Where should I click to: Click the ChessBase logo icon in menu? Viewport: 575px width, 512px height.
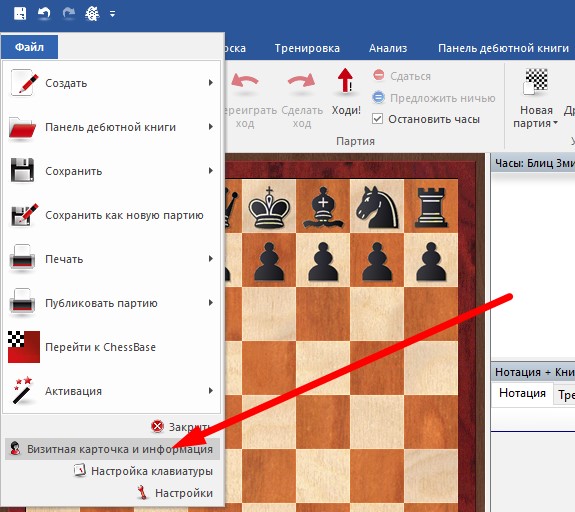tap(24, 347)
